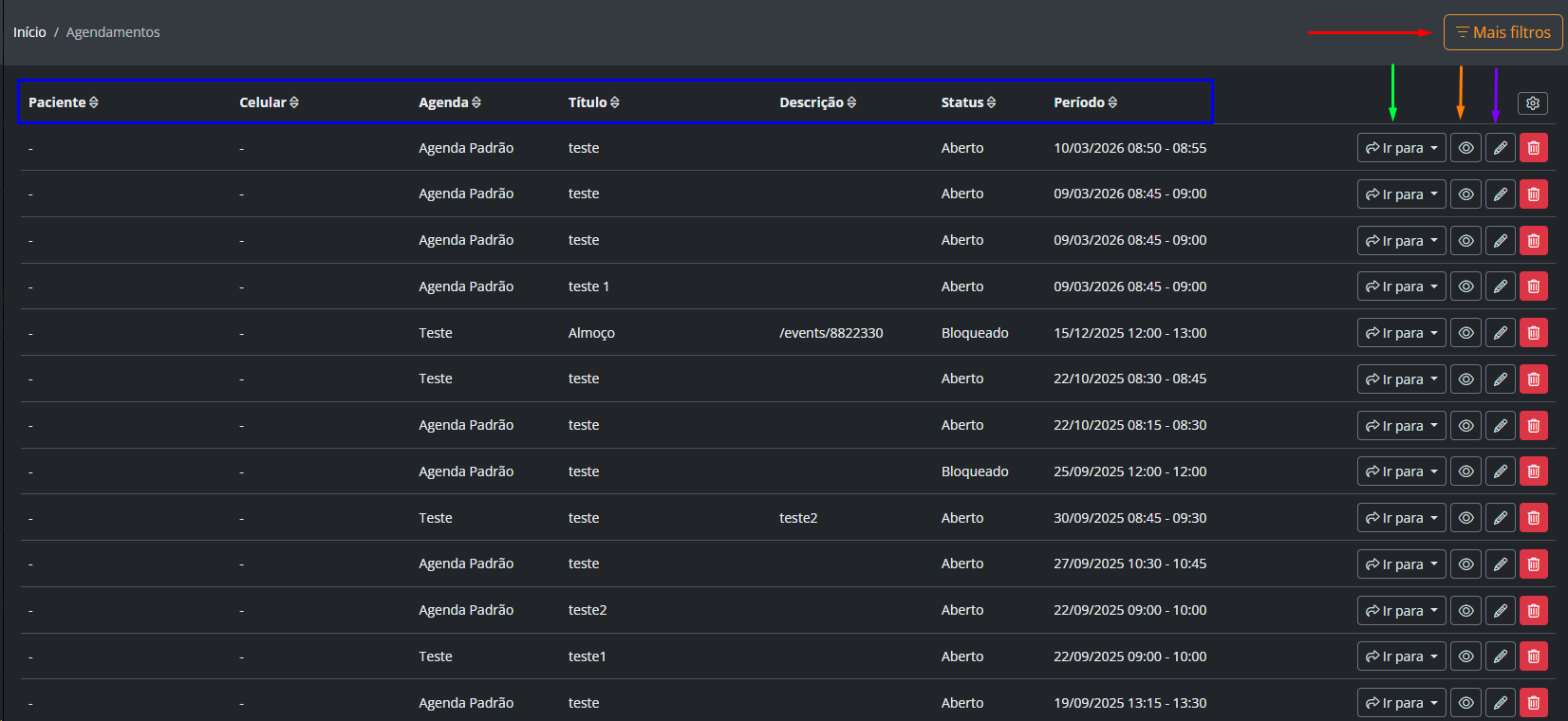View the 22/10/2025 08:30 - 08:45 appointment

tap(1465, 379)
